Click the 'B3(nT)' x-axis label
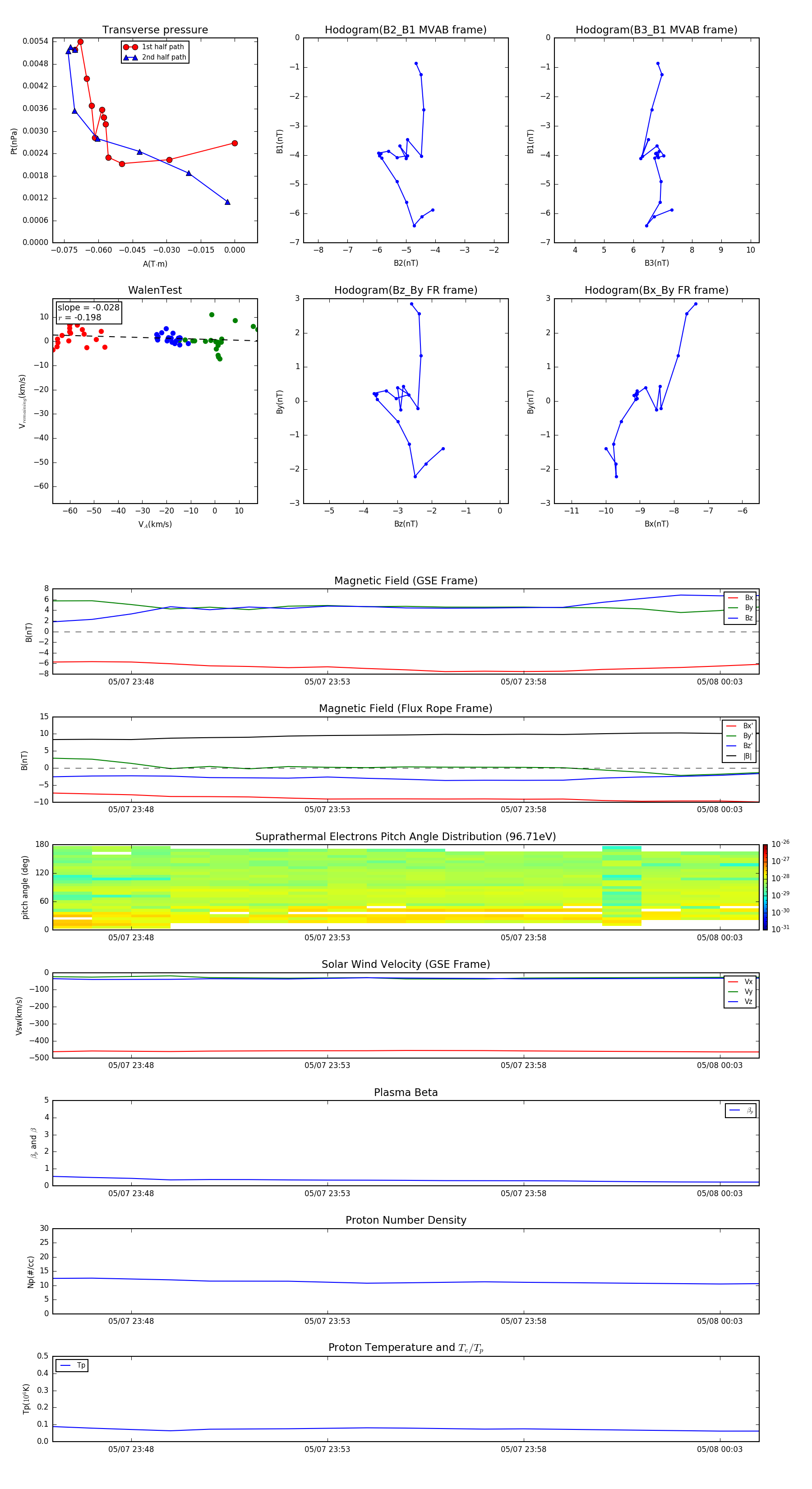 (656, 263)
